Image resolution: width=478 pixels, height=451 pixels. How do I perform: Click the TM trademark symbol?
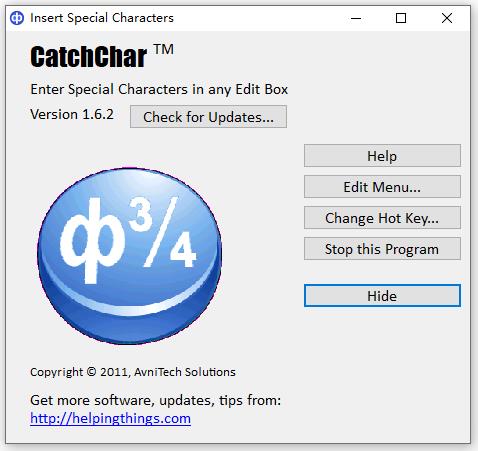pyautogui.click(x=164, y=50)
